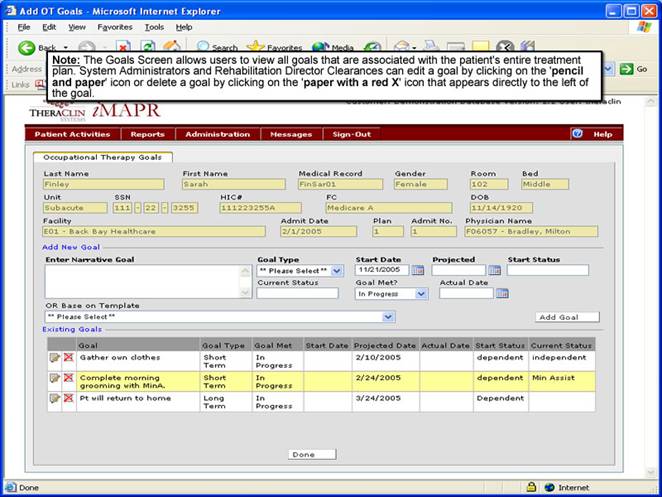Open the browser Help menu

click(x=184, y=27)
